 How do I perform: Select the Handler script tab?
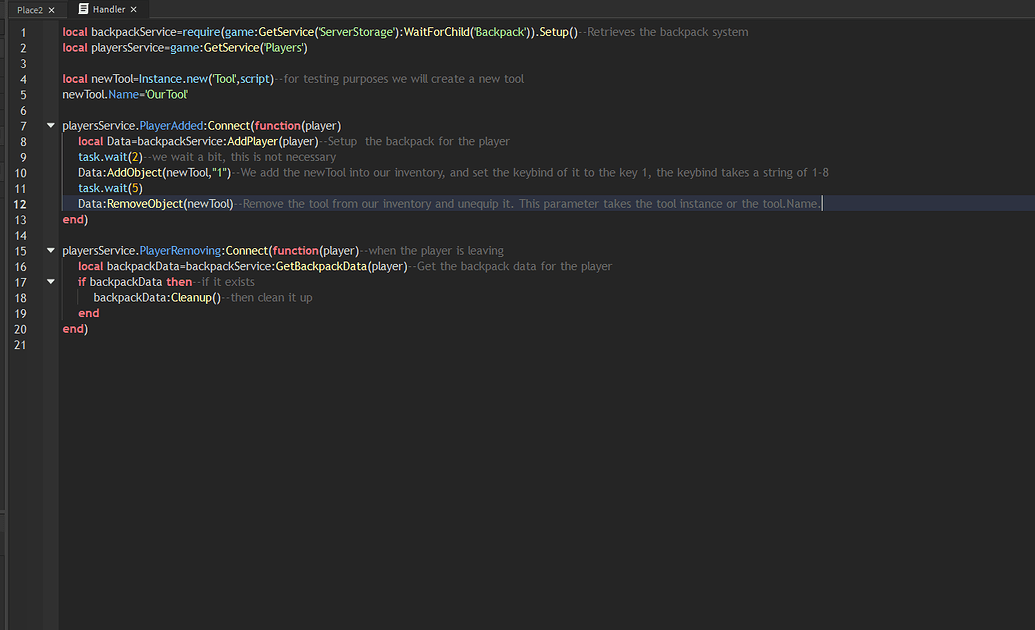click(109, 9)
